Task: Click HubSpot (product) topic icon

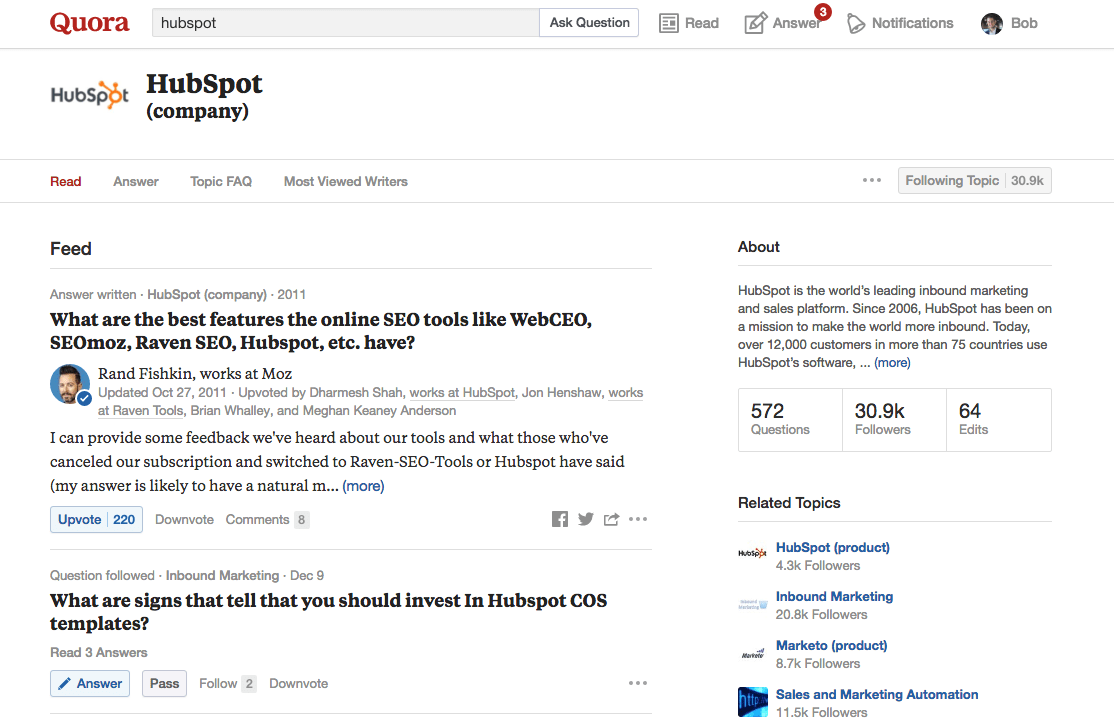Action: tap(752, 553)
